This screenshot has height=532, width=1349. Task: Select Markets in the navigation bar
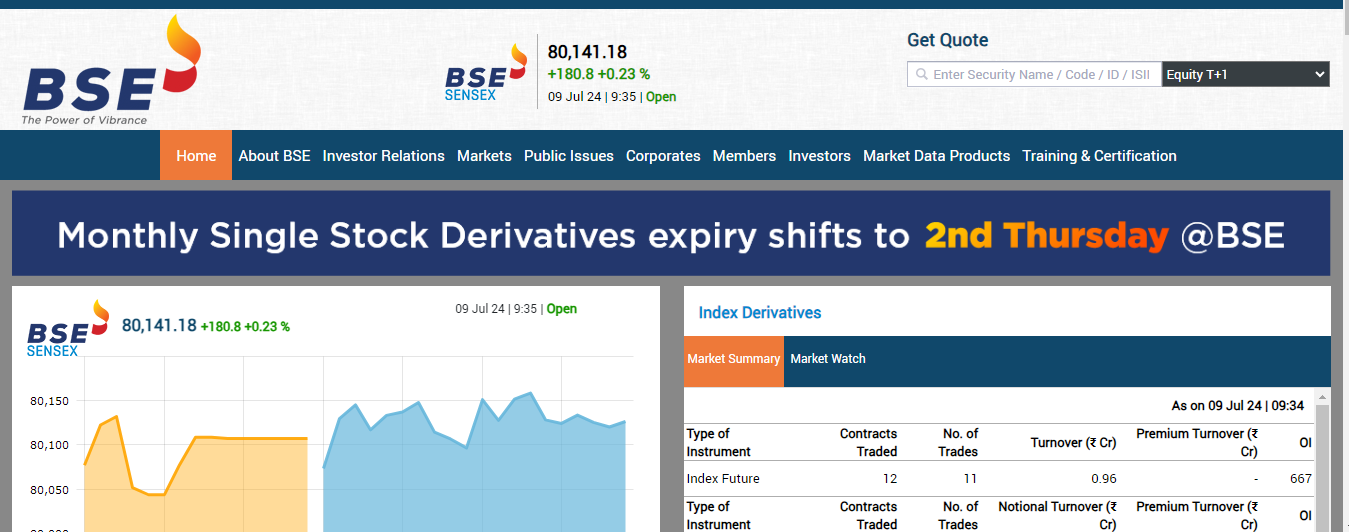click(484, 156)
